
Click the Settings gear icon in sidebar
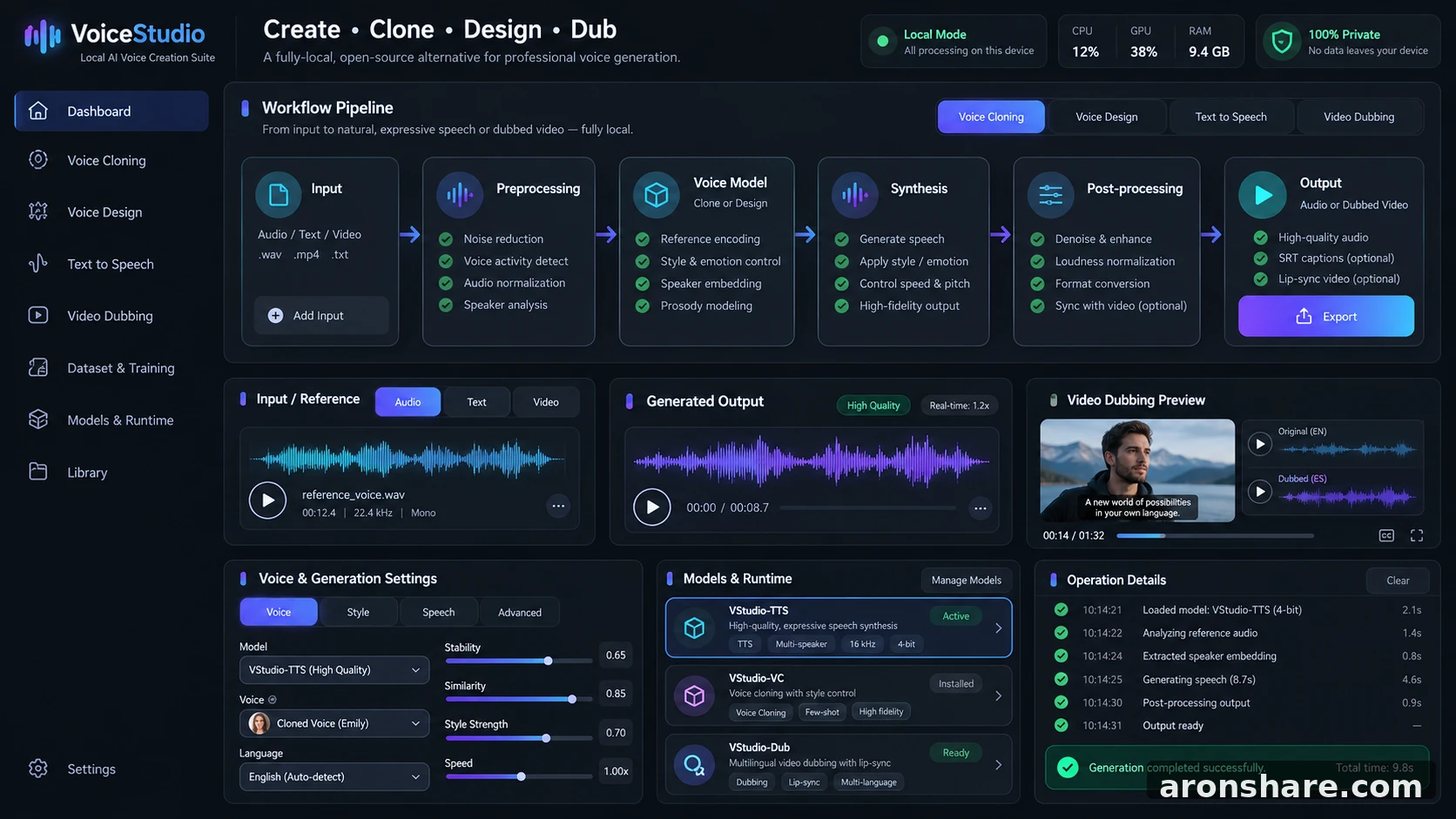click(38, 769)
